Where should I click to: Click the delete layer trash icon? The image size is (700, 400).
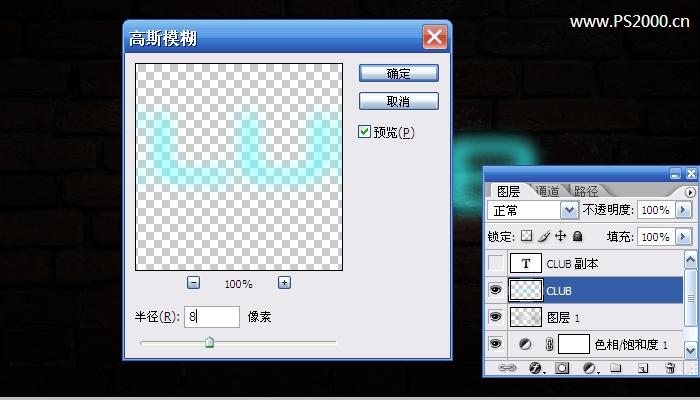click(670, 368)
